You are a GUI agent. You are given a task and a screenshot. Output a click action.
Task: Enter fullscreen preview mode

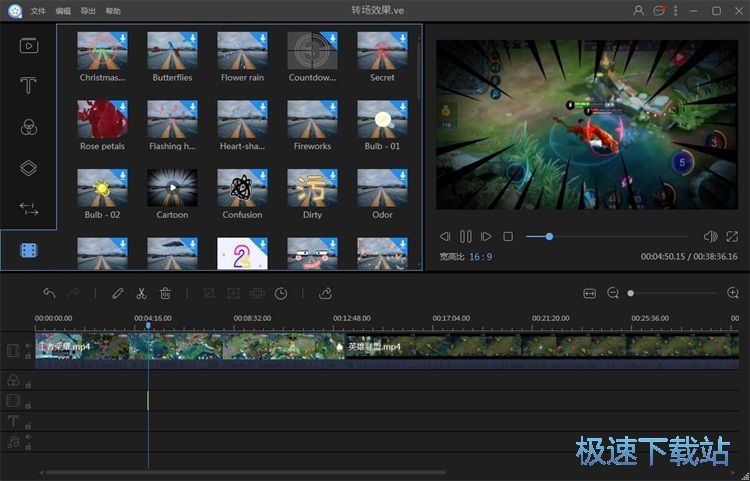click(732, 236)
